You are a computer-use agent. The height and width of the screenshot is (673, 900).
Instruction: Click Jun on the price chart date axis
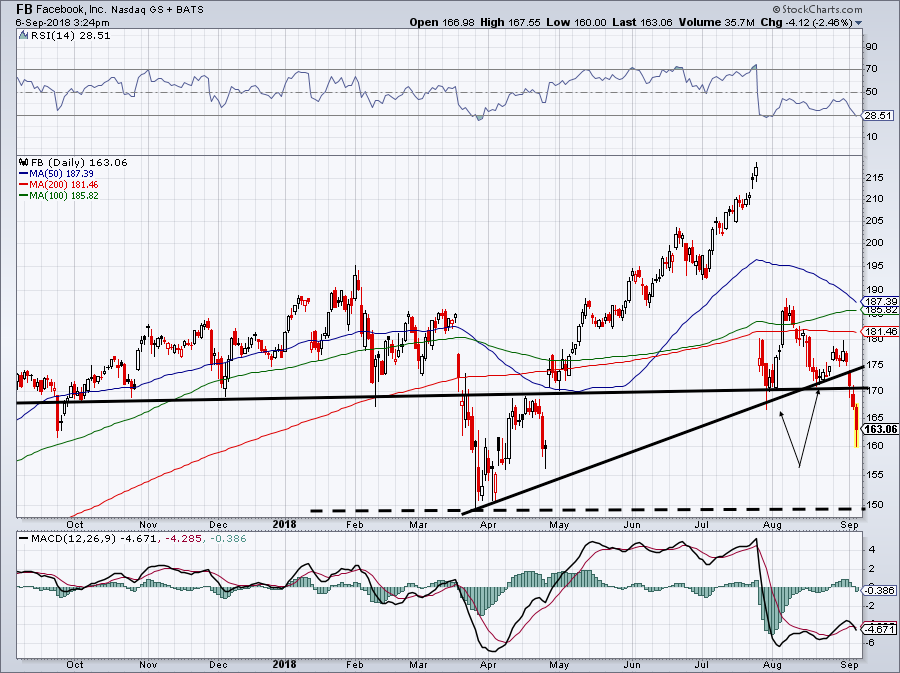(632, 524)
